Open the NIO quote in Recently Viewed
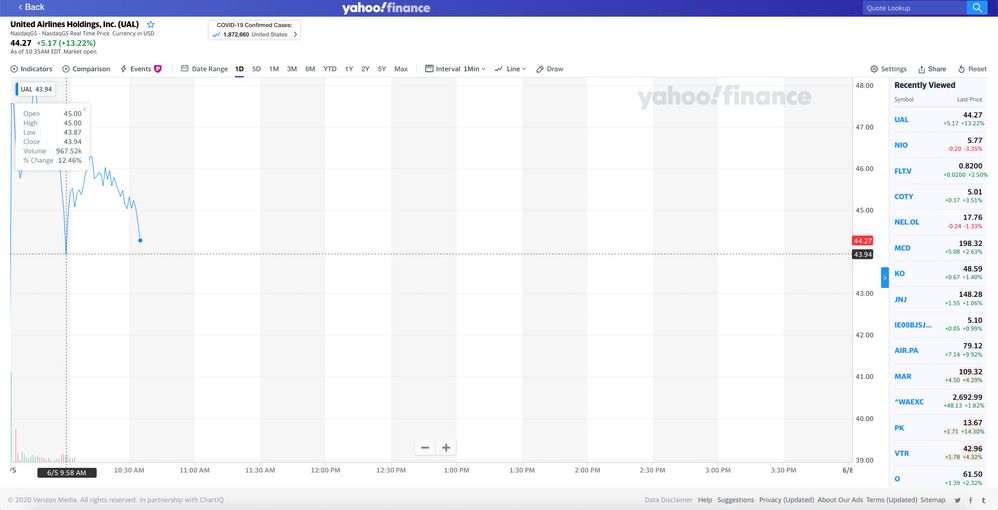 tap(902, 145)
